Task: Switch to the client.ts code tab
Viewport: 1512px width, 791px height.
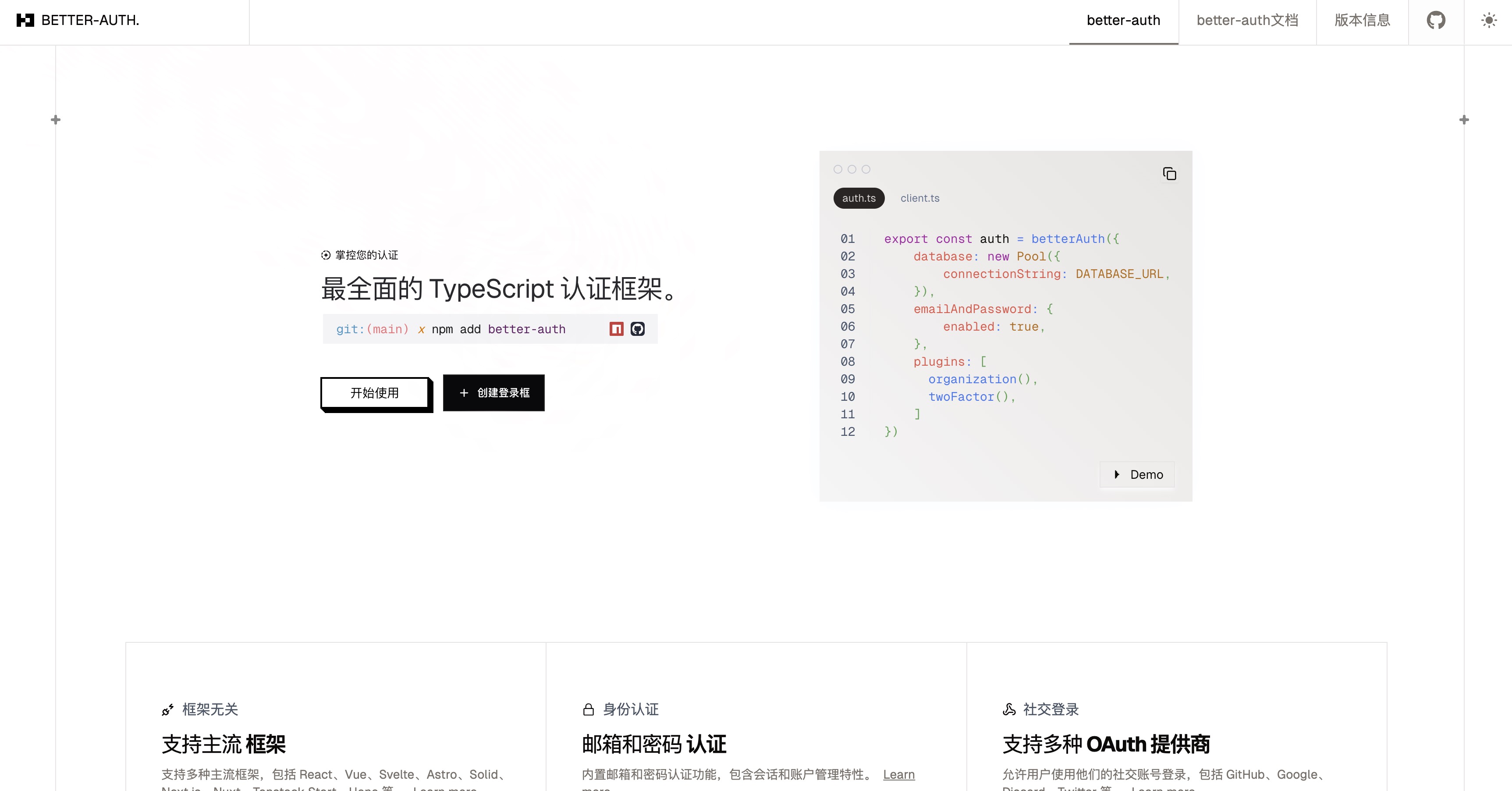Action: [920, 198]
